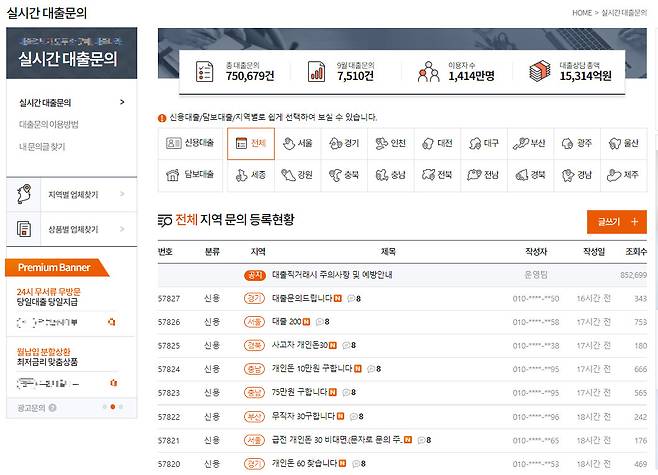The width and height of the screenshot is (658, 475).
Task: Choose the 부산 region map icon
Action: tap(521, 144)
